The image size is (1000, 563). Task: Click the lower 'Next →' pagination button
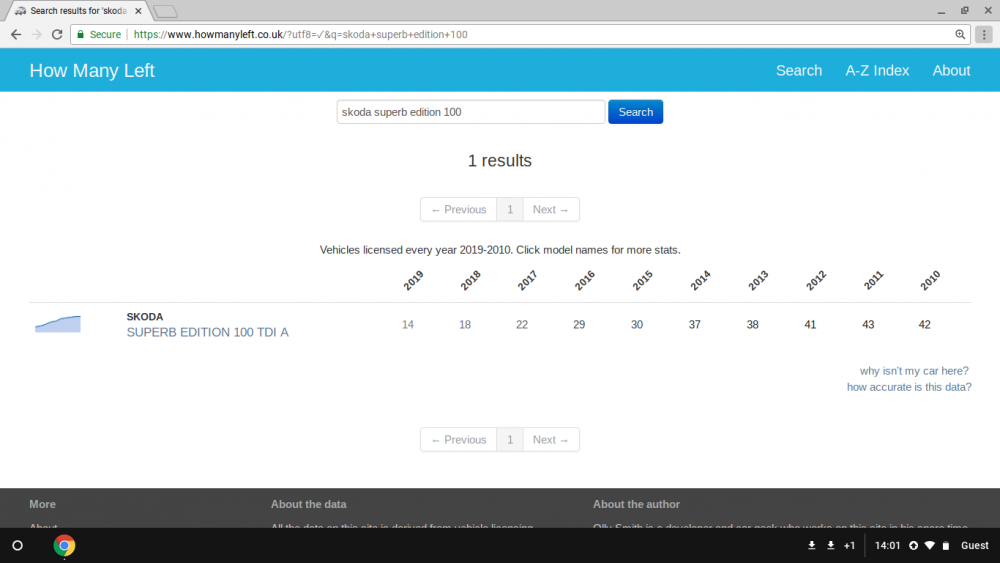pyautogui.click(x=550, y=440)
